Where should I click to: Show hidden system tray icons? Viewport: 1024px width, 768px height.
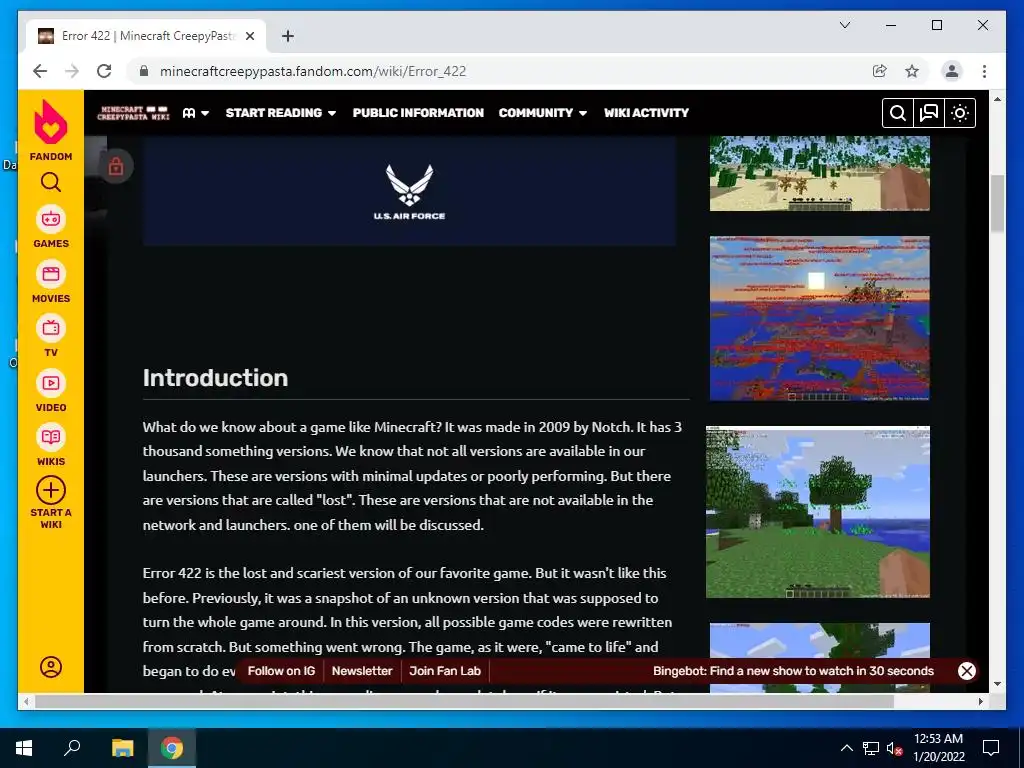click(846, 748)
